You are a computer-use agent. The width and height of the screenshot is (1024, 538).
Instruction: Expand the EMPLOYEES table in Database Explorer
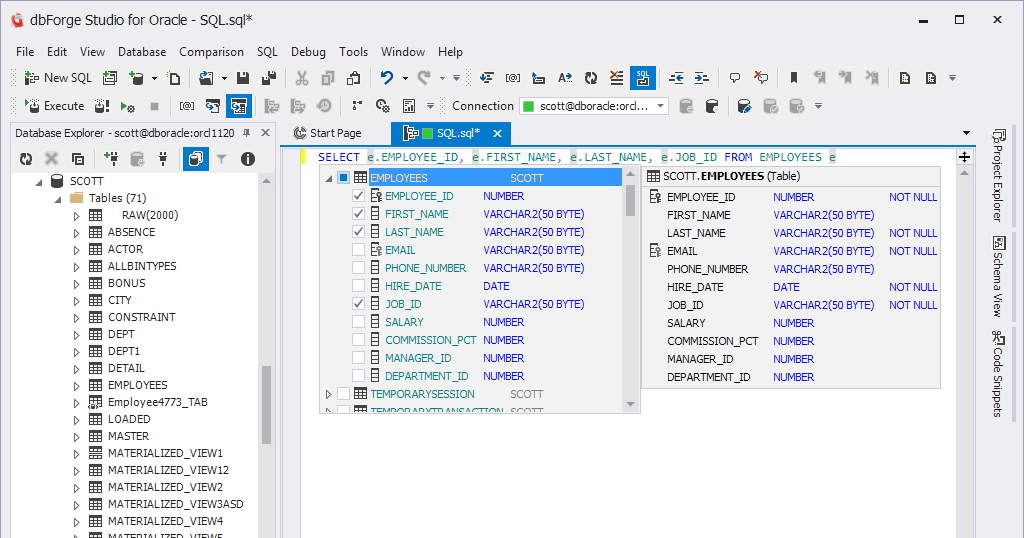click(x=76, y=385)
